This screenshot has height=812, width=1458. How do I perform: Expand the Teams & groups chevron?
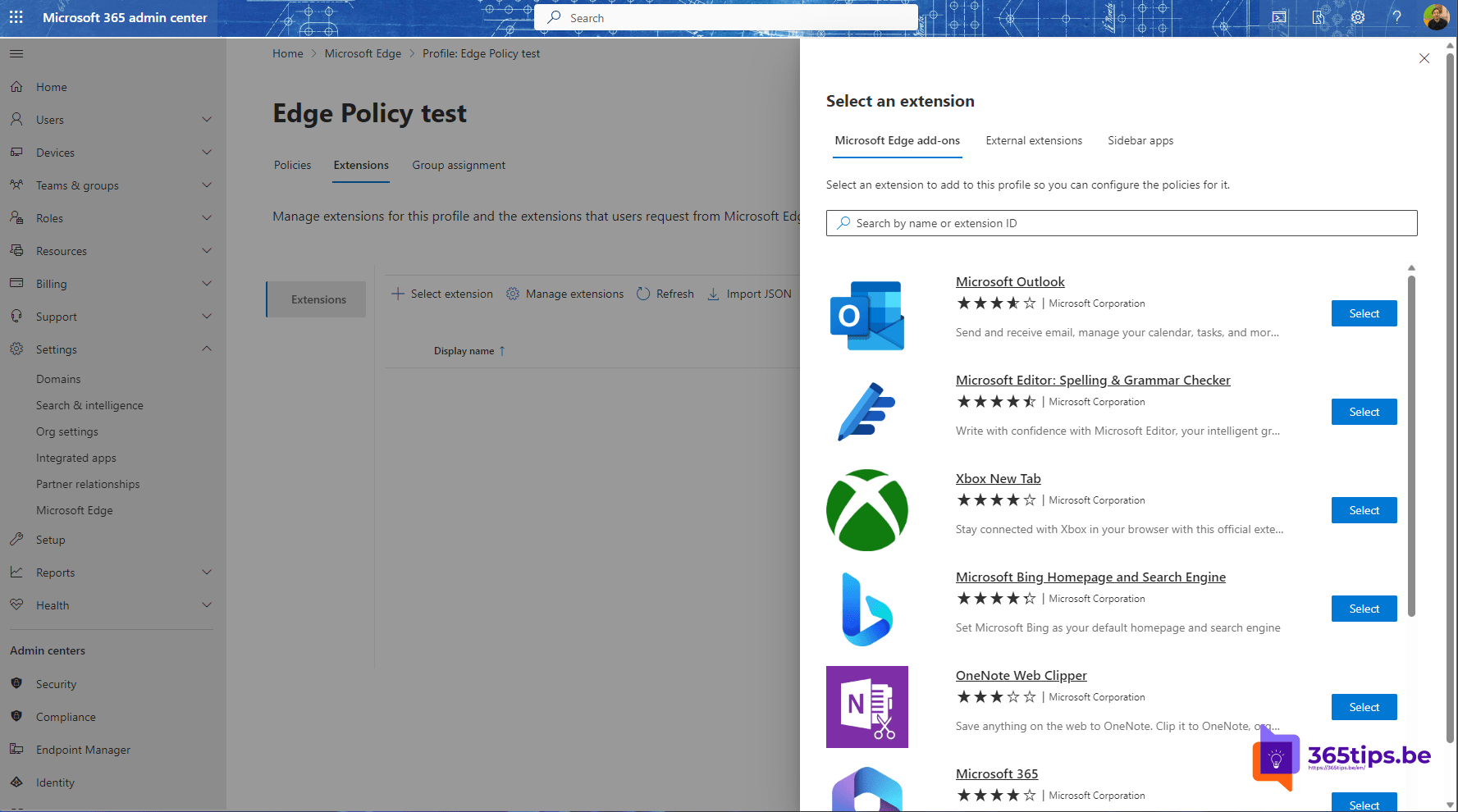click(207, 185)
